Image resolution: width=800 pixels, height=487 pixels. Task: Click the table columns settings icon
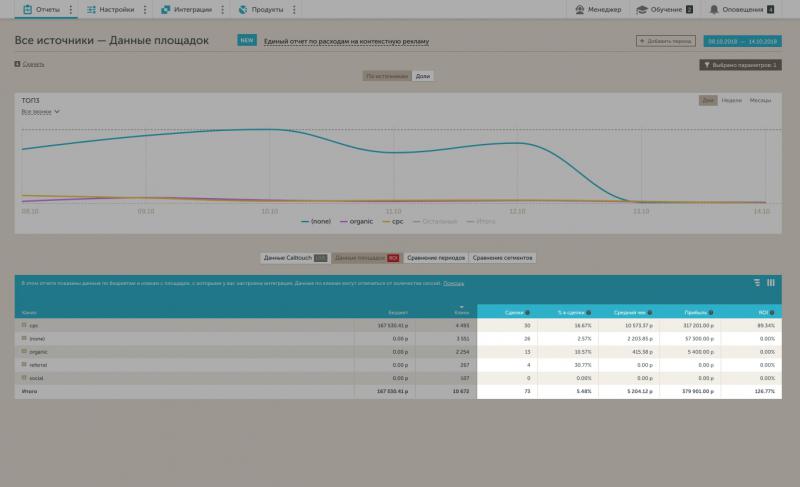point(771,283)
